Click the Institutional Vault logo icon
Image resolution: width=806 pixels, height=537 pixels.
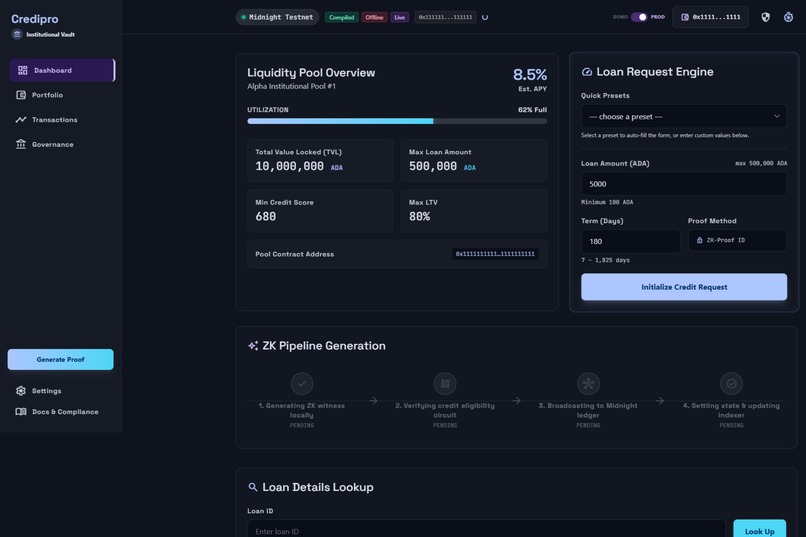(17, 34)
